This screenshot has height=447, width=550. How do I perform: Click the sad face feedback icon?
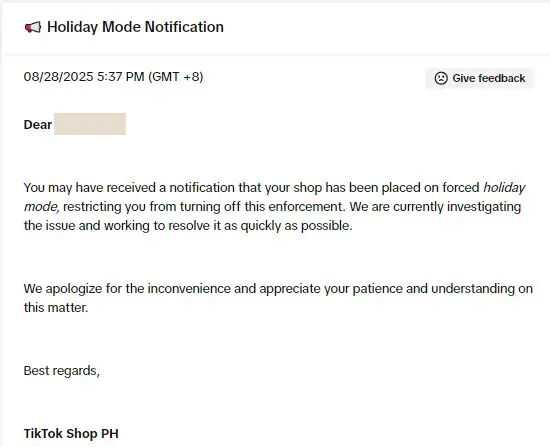pos(441,78)
